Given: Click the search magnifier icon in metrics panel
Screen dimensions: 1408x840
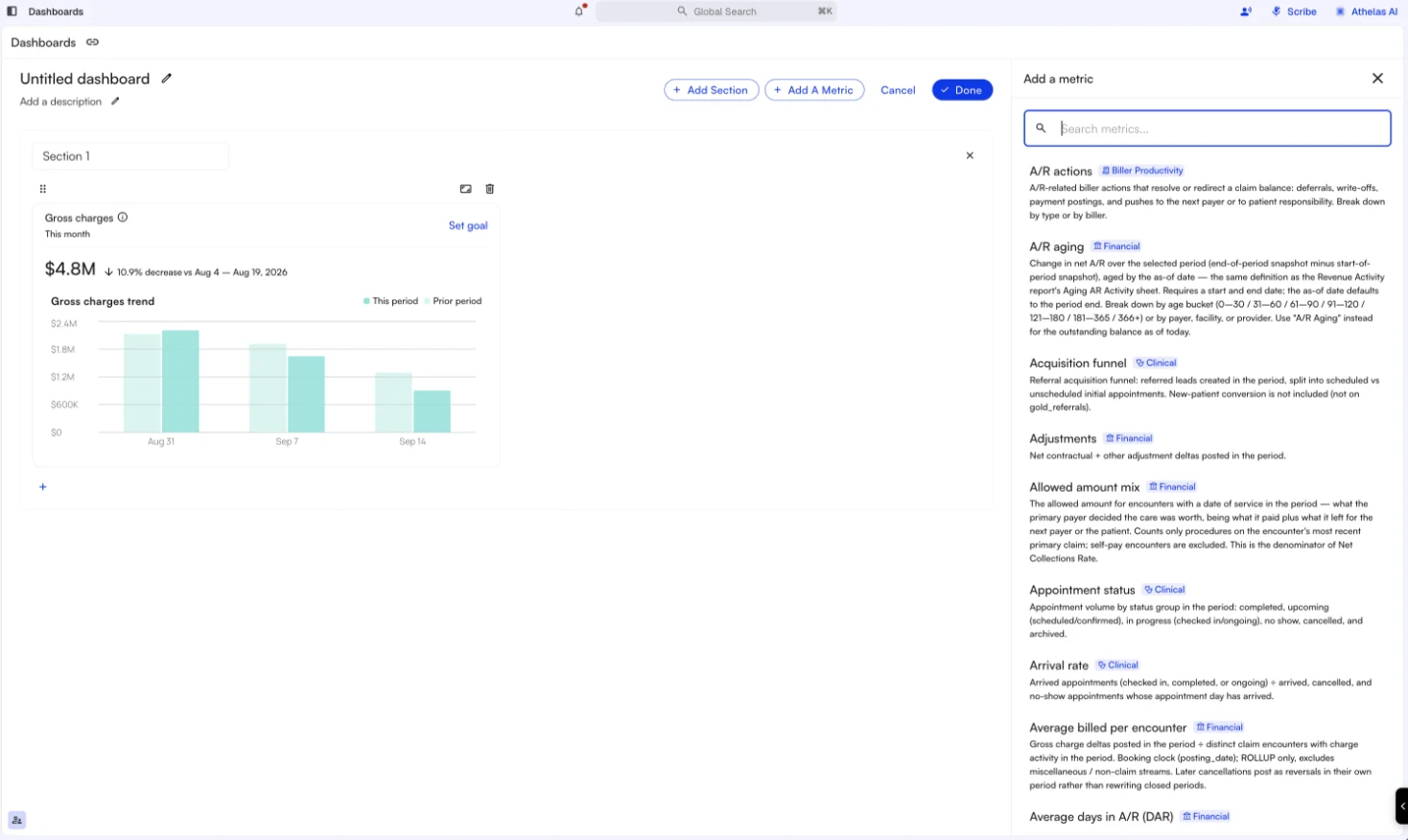Looking at the screenshot, I should point(1041,128).
